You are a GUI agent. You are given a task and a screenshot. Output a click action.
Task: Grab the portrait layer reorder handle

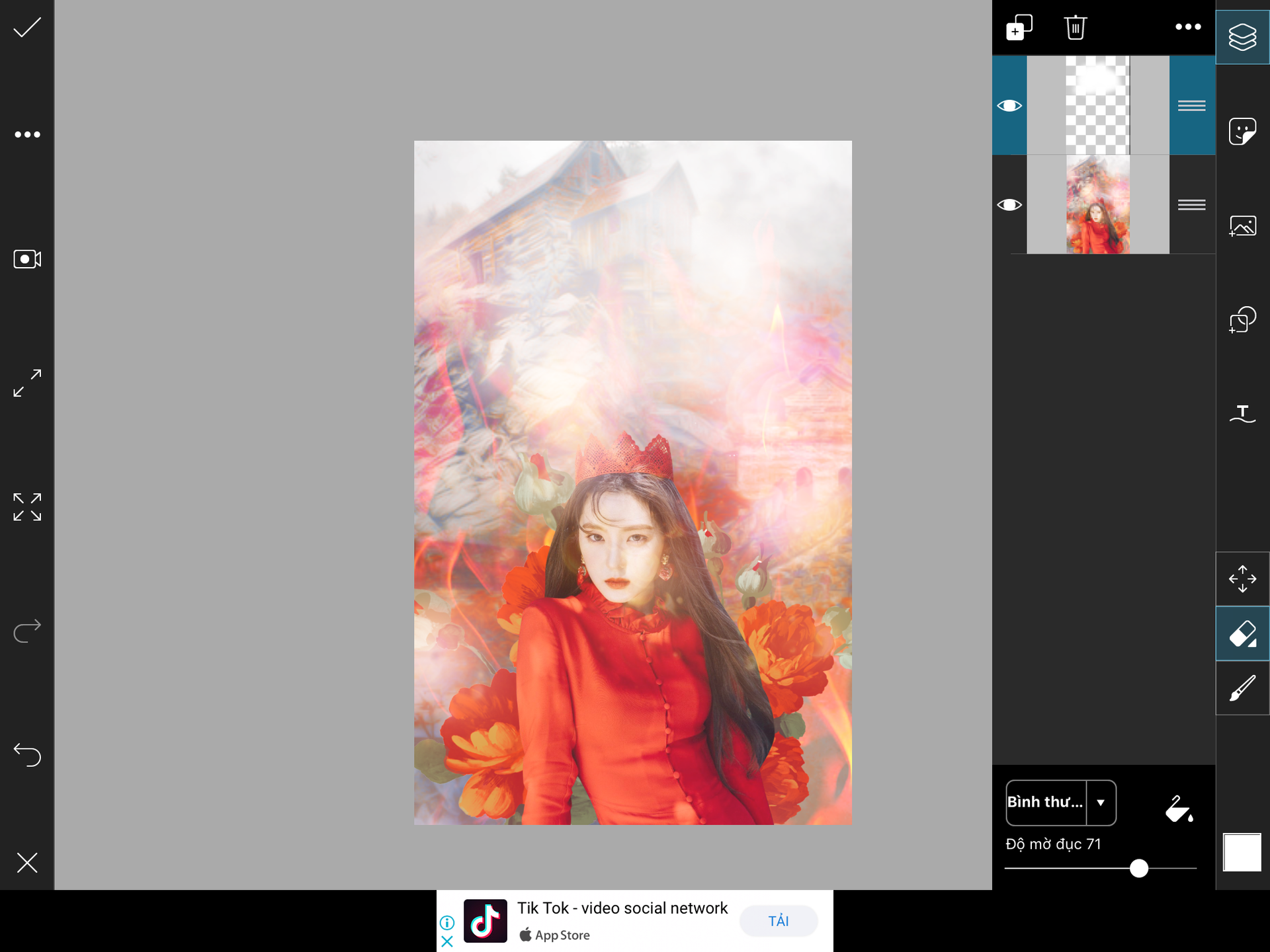point(1192,205)
